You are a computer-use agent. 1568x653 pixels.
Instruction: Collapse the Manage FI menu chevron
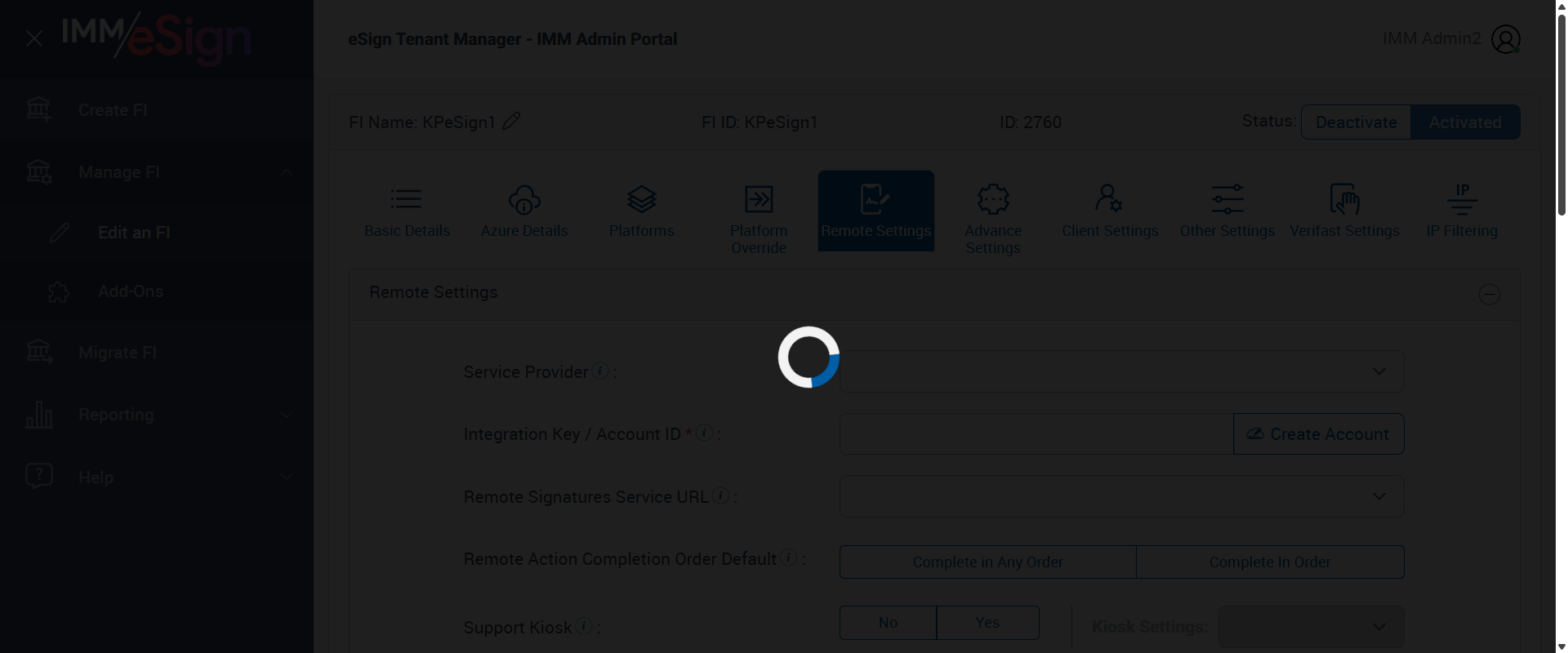pos(287,172)
